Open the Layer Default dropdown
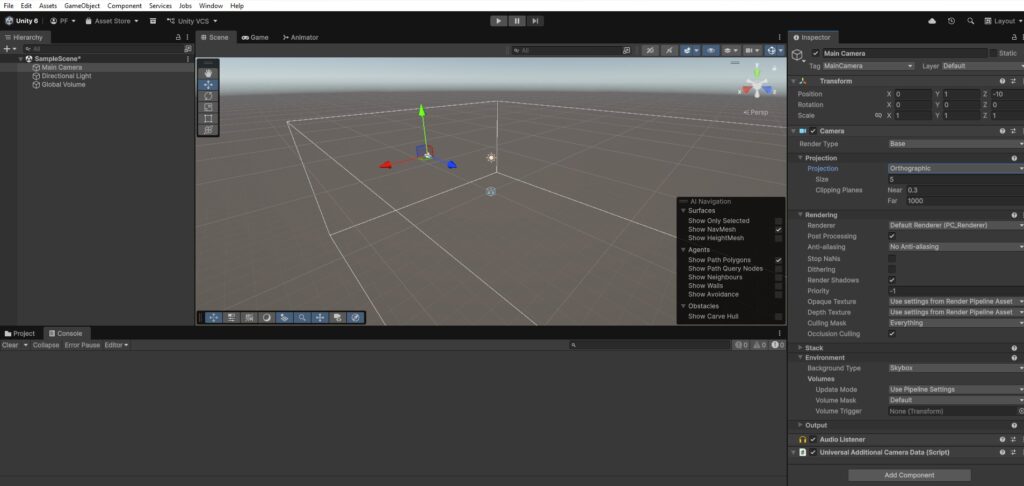 (982, 66)
